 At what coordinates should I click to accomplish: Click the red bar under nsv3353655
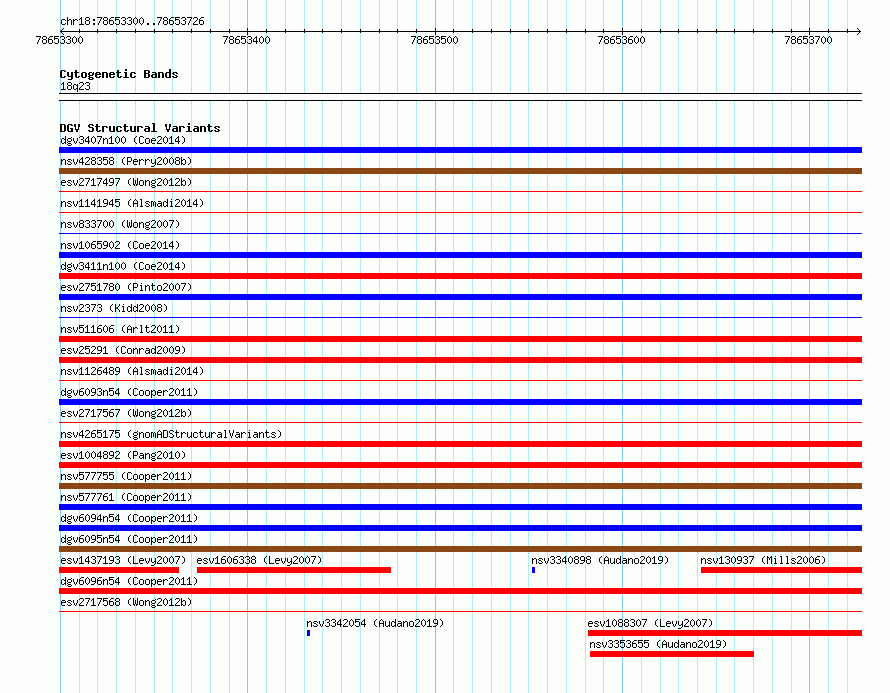click(x=672, y=654)
